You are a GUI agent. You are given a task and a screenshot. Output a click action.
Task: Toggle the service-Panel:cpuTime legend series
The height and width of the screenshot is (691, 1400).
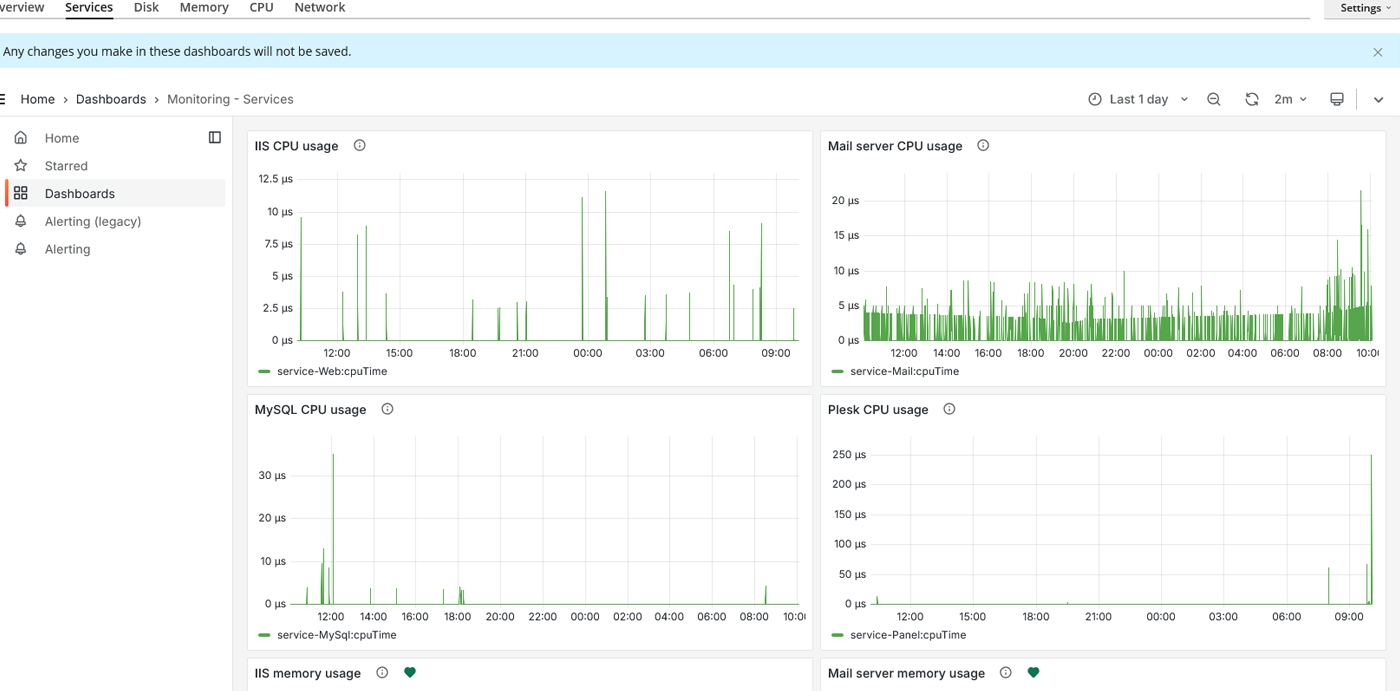[x=907, y=635]
